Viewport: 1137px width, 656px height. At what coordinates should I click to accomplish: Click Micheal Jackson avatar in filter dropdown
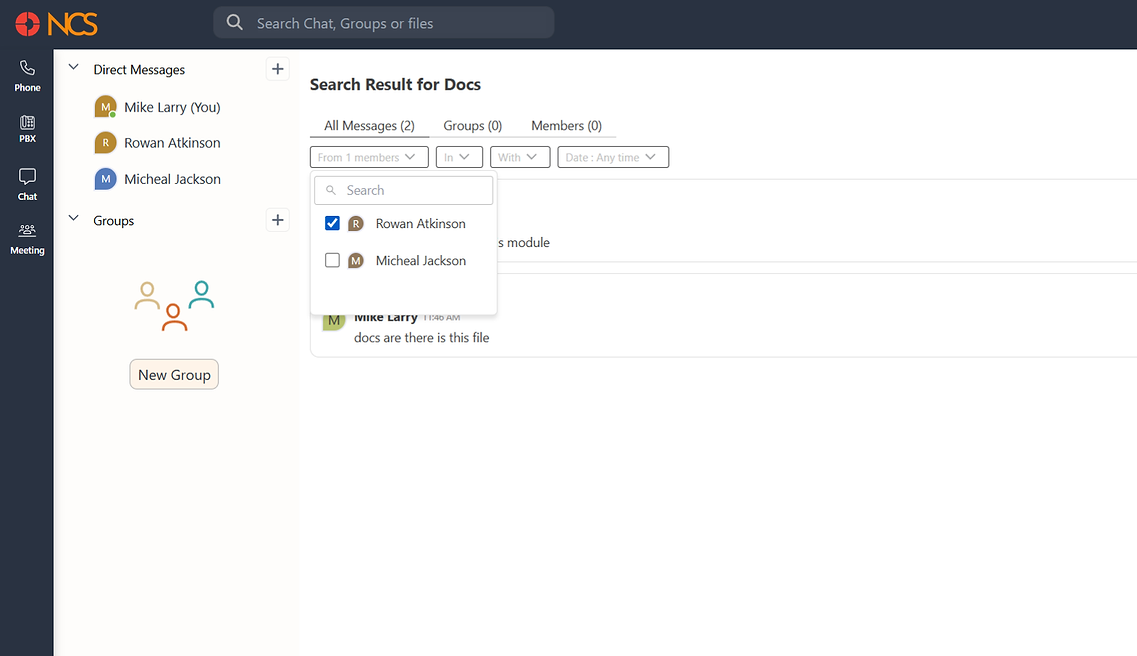tap(355, 260)
